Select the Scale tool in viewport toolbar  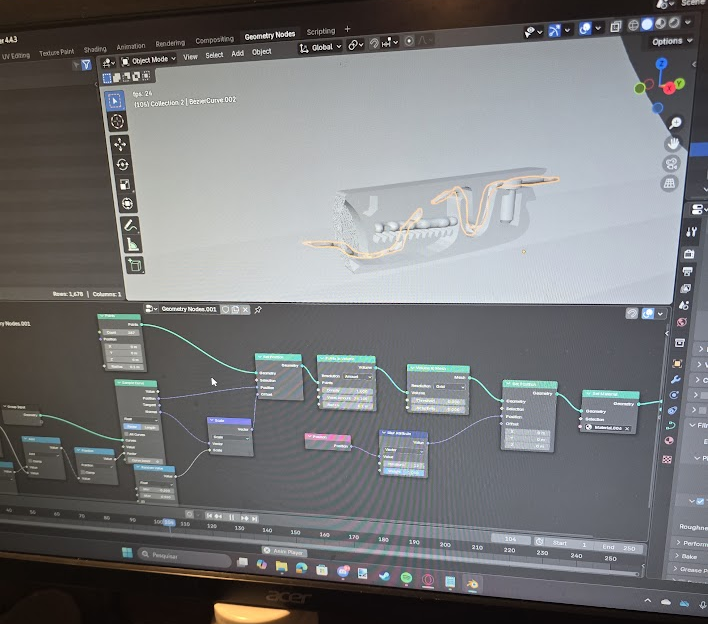coord(124,184)
